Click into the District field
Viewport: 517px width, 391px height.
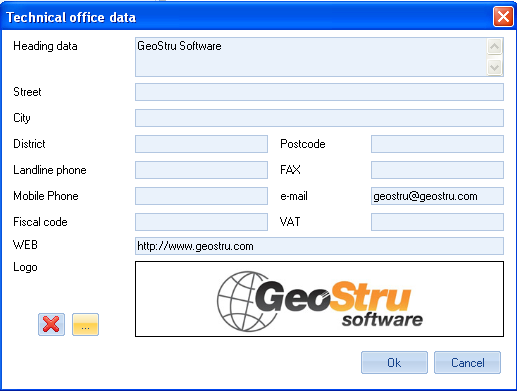point(201,144)
